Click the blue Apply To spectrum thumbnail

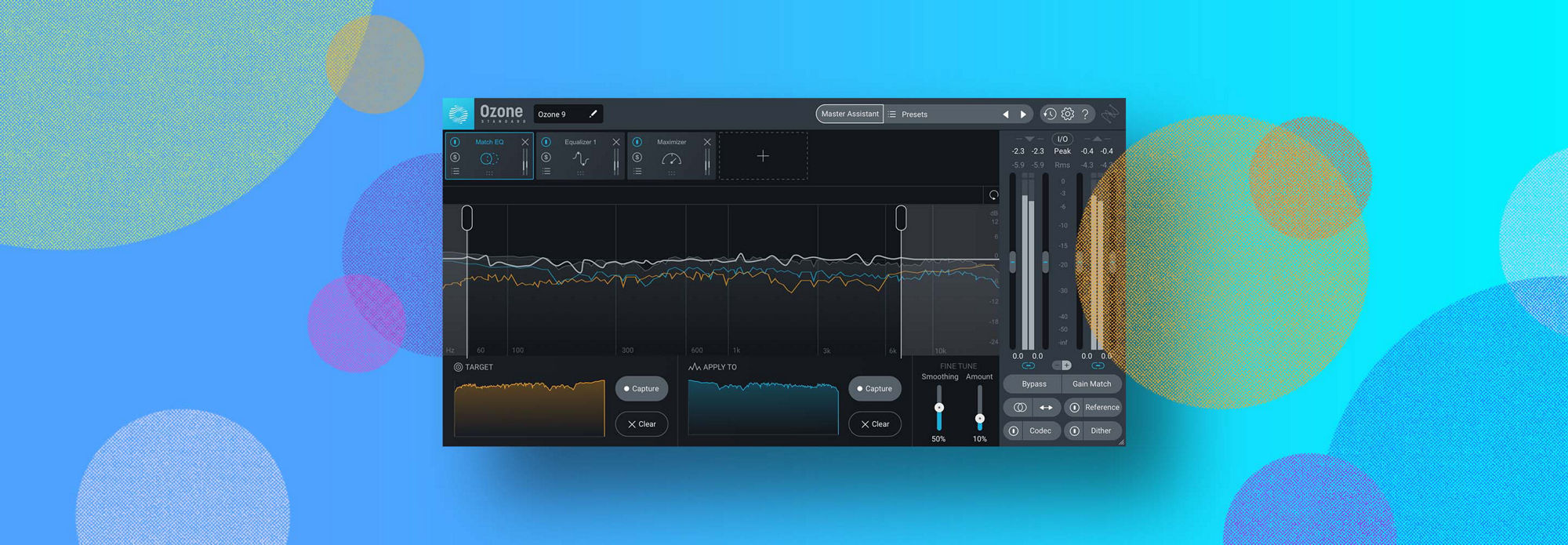tap(763, 408)
